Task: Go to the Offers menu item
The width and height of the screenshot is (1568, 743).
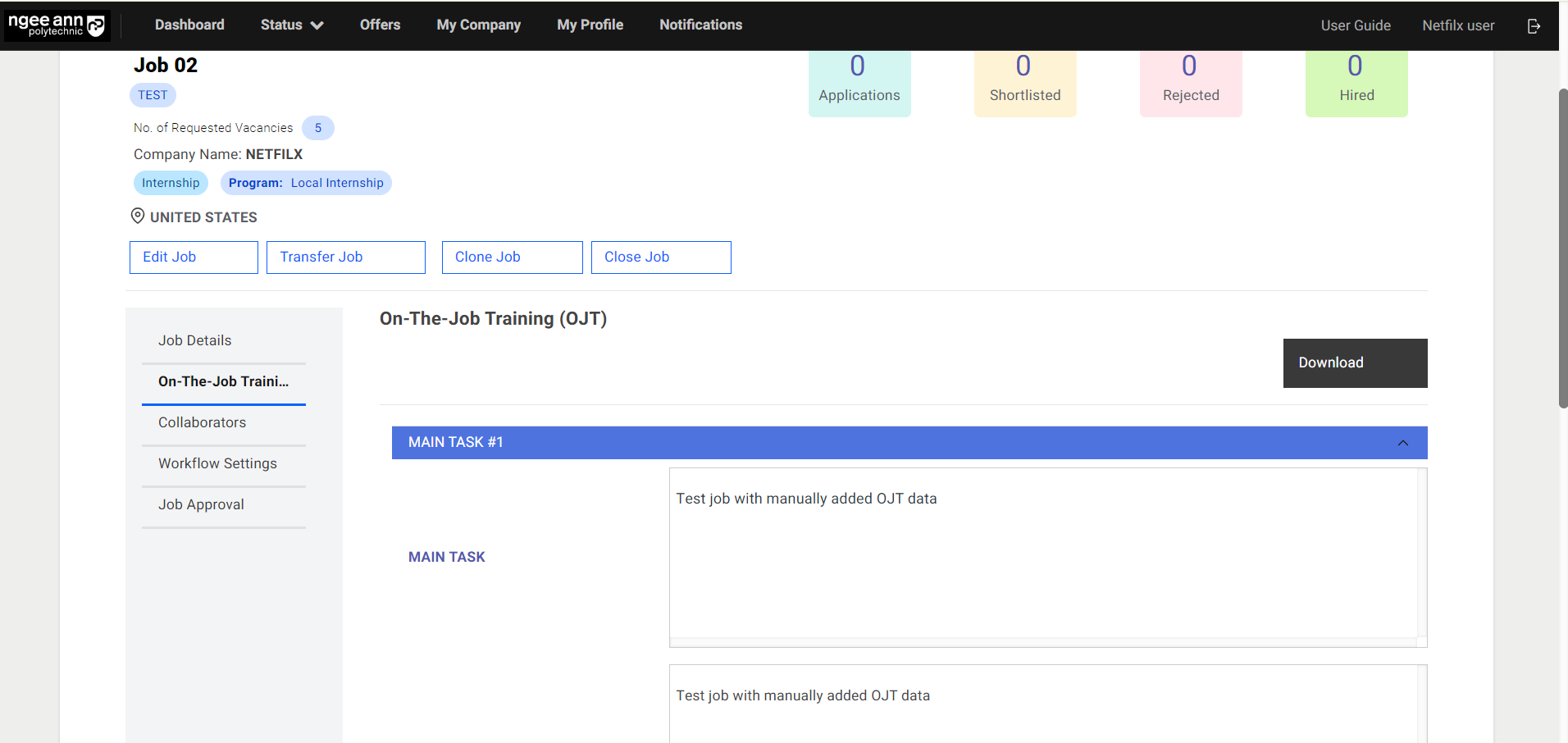Action: 380,25
